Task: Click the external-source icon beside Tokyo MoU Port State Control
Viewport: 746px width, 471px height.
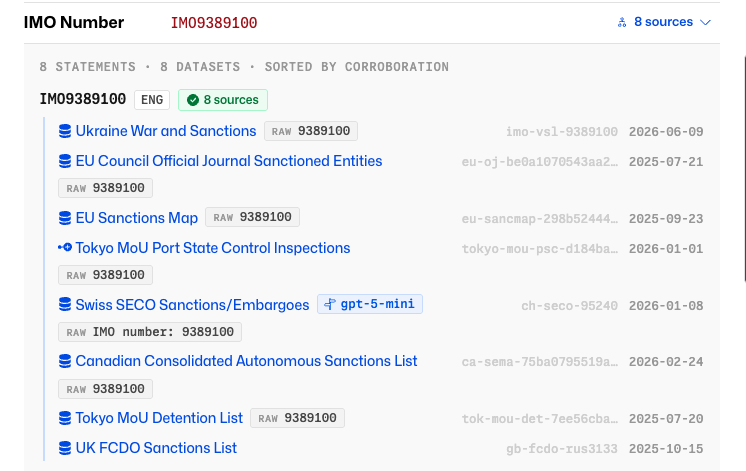Action: 65,247
